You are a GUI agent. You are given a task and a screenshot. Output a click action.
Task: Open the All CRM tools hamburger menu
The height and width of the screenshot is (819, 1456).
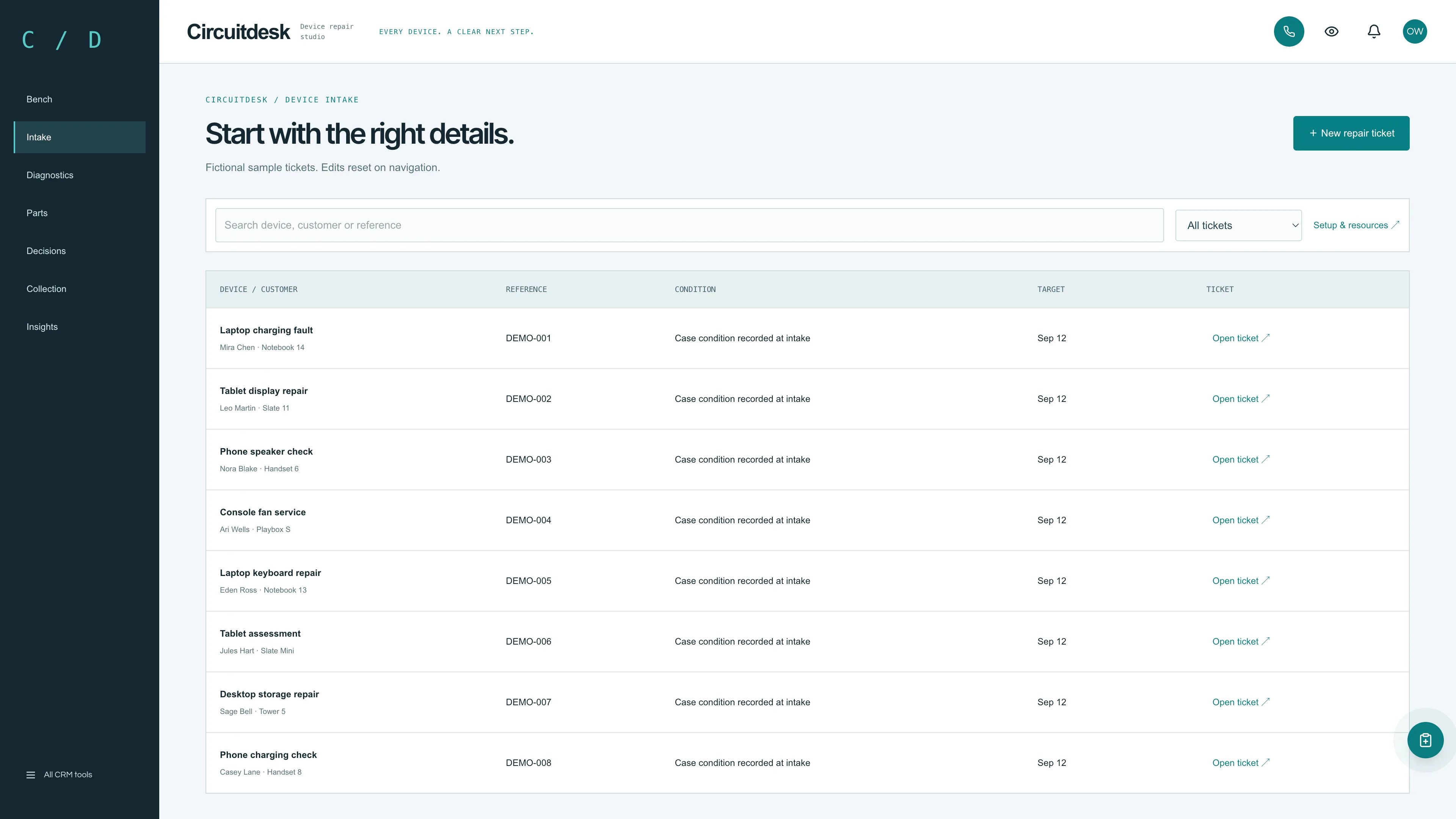pyautogui.click(x=60, y=774)
